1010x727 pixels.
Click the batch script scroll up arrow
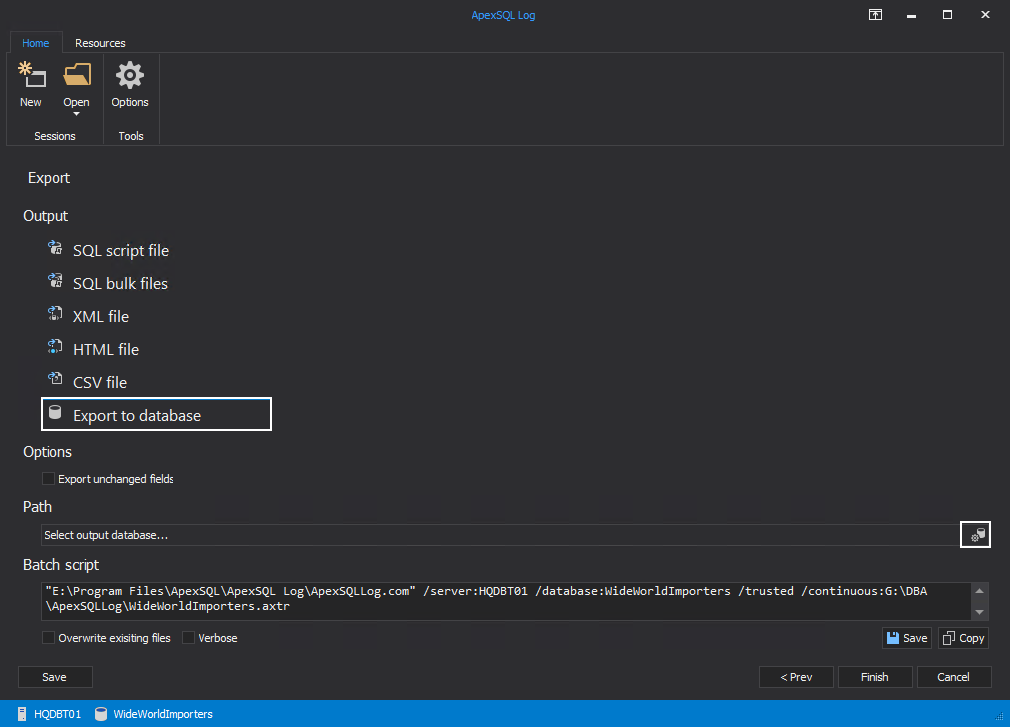click(979, 590)
